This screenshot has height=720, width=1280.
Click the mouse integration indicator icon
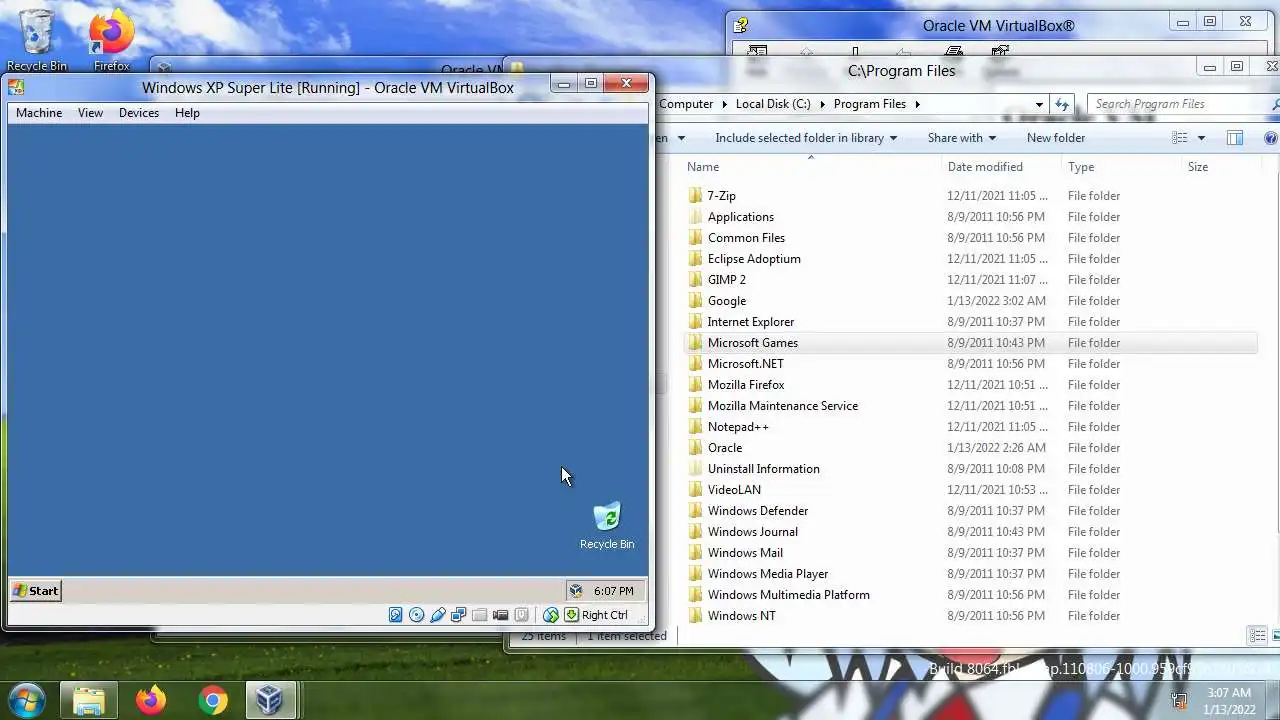coord(551,615)
